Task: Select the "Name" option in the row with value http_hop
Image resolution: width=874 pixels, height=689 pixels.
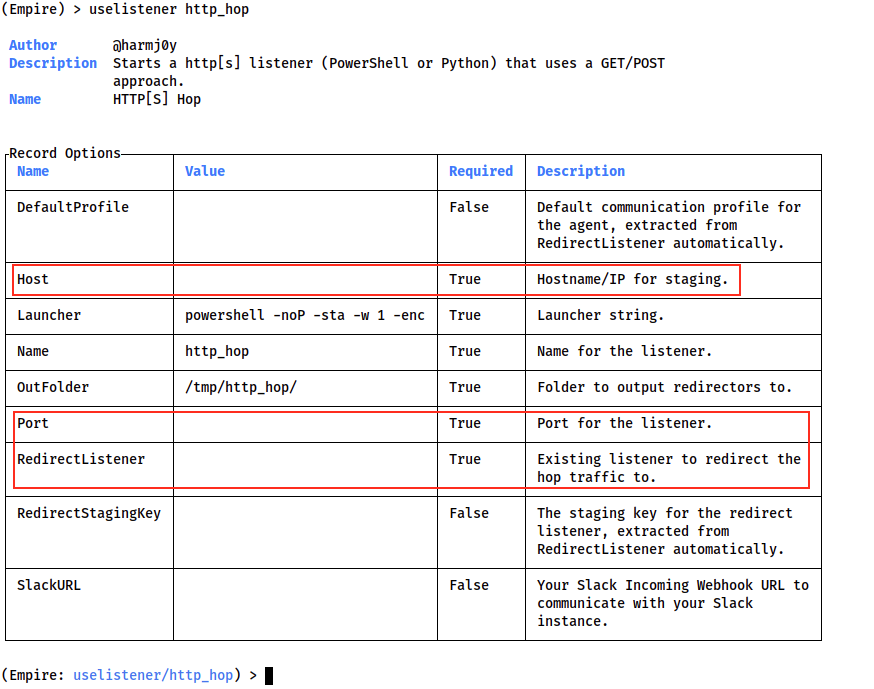Action: pos(33,351)
